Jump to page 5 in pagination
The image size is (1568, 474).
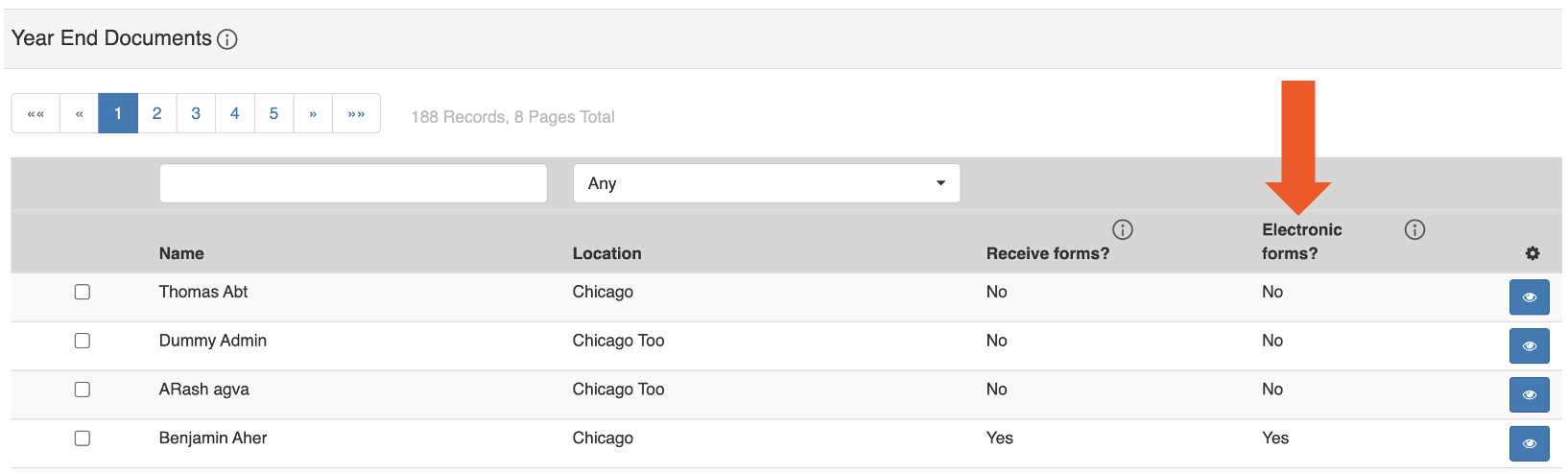click(273, 113)
